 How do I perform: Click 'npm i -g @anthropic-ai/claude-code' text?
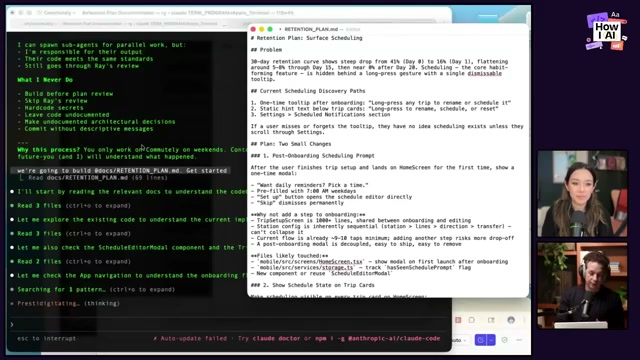[x=377, y=338]
